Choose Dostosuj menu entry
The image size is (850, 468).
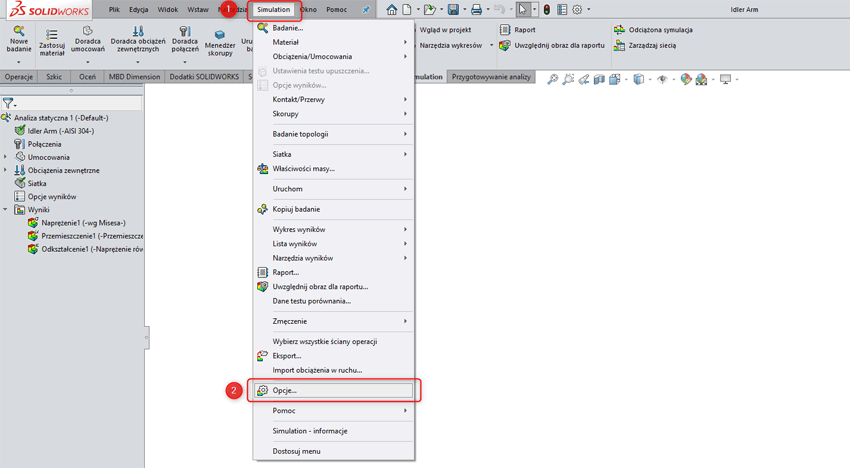(x=333, y=451)
